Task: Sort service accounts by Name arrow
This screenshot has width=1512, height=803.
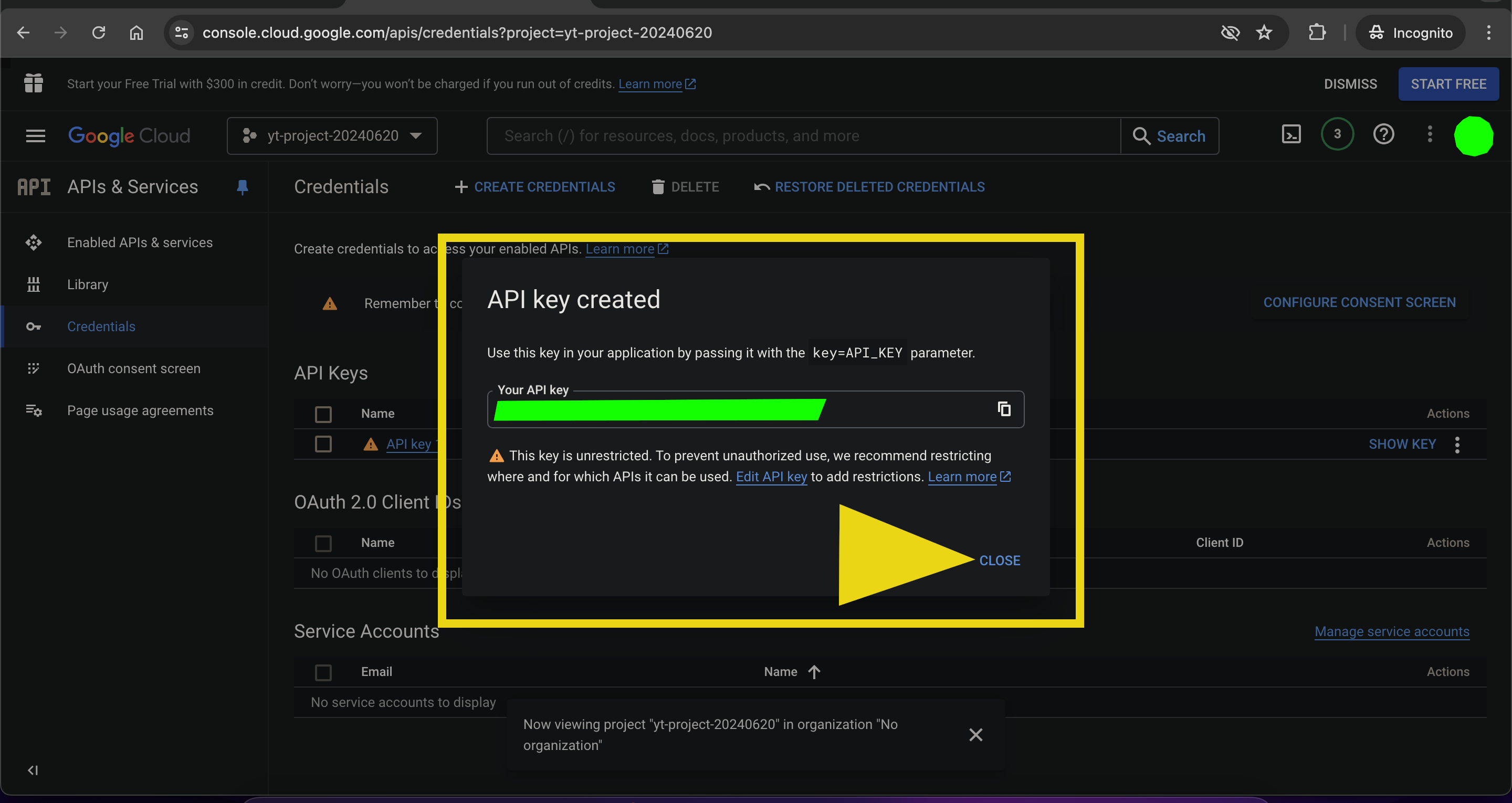Action: (814, 671)
